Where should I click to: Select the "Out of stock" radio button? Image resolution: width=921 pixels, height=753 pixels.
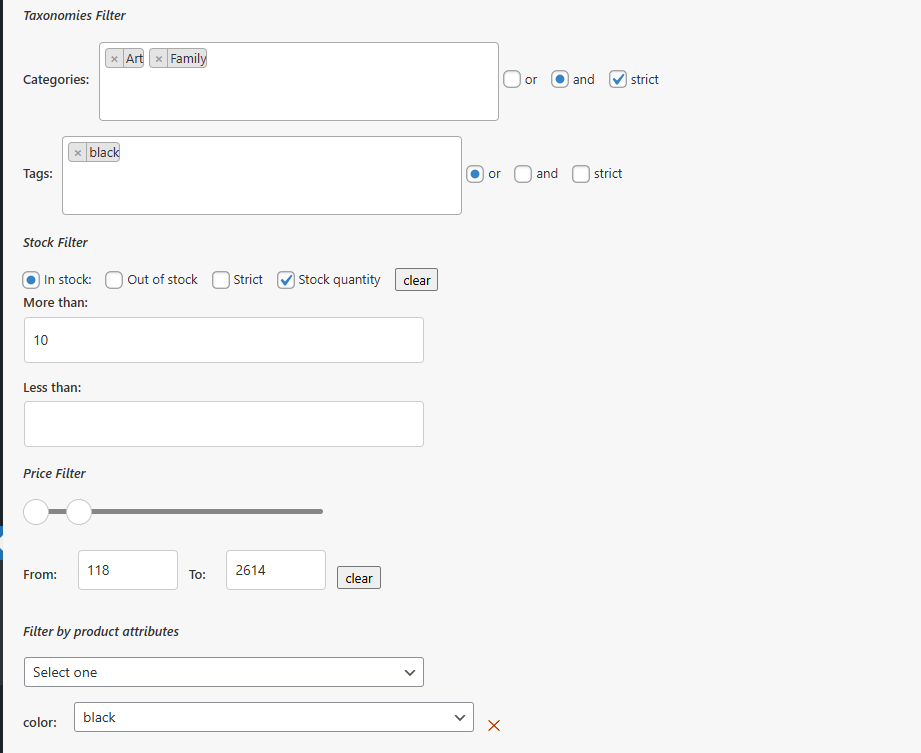113,279
